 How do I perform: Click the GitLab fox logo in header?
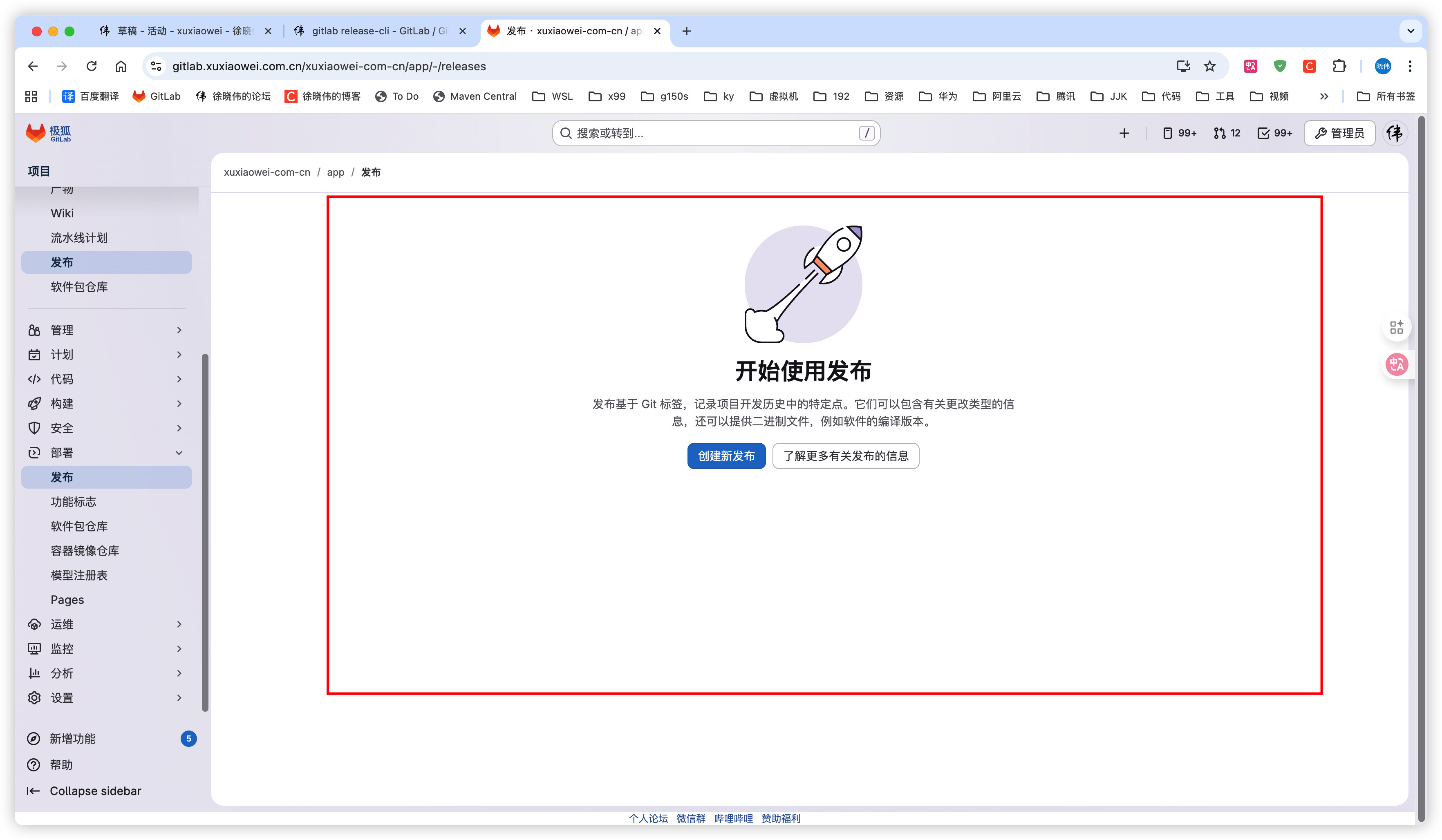tap(36, 133)
